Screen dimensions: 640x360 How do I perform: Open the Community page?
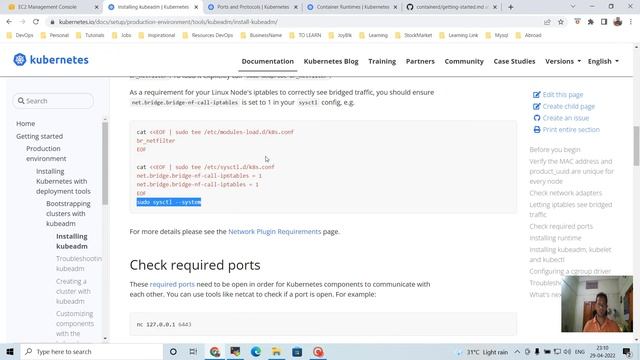(x=464, y=61)
